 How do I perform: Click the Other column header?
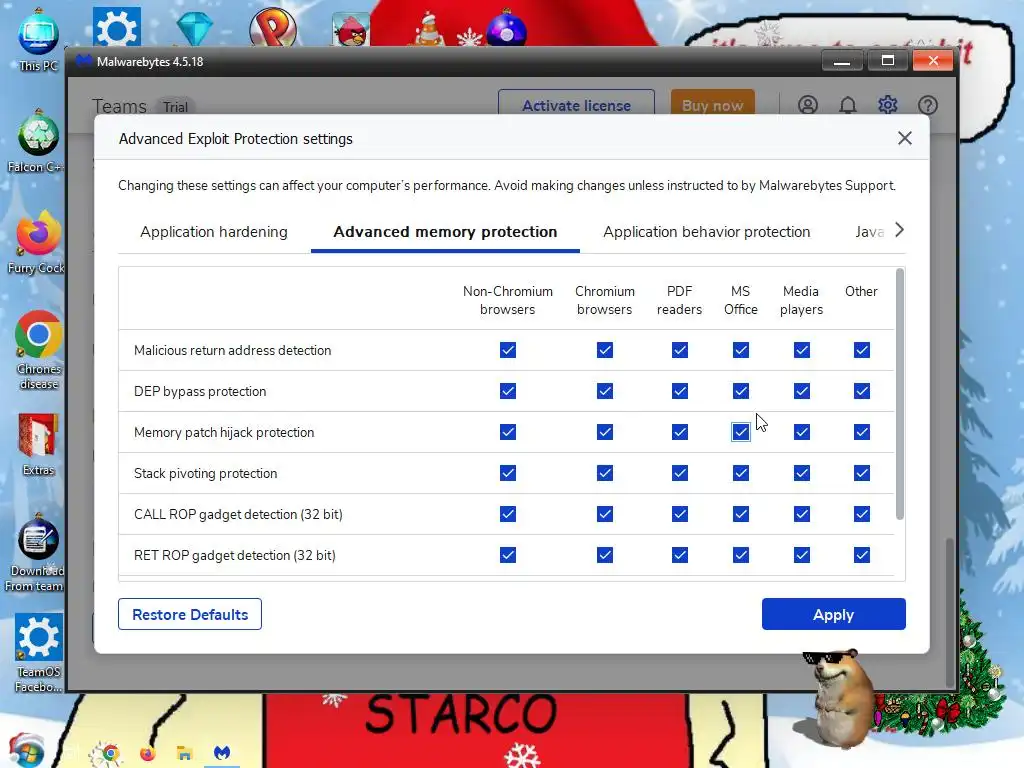[x=861, y=291]
